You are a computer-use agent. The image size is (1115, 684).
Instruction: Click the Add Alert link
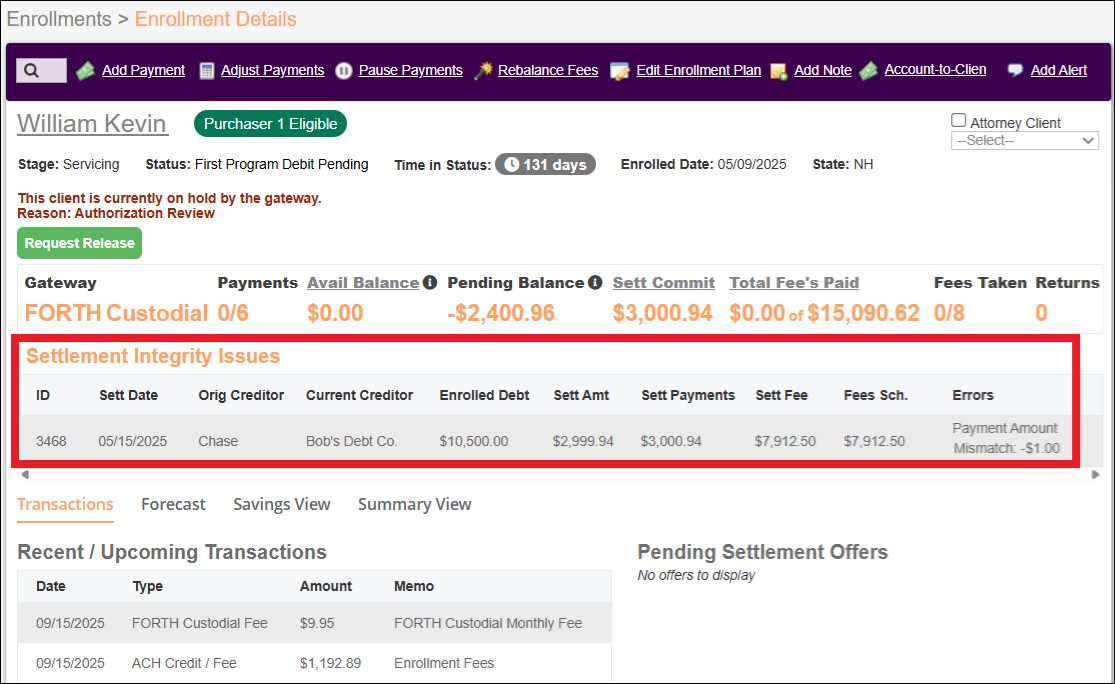pyautogui.click(x=1059, y=70)
